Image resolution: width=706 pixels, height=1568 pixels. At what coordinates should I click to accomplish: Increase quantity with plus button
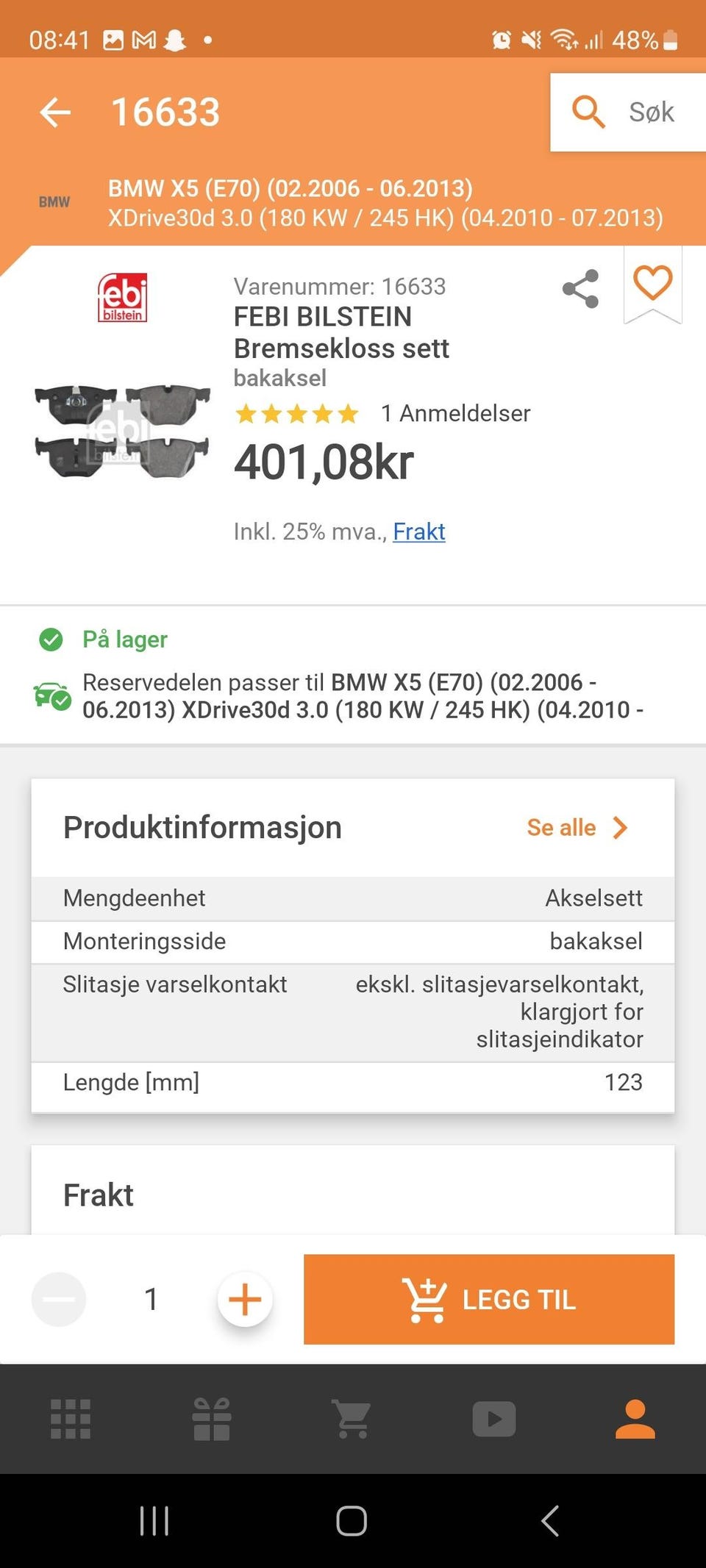point(245,1299)
